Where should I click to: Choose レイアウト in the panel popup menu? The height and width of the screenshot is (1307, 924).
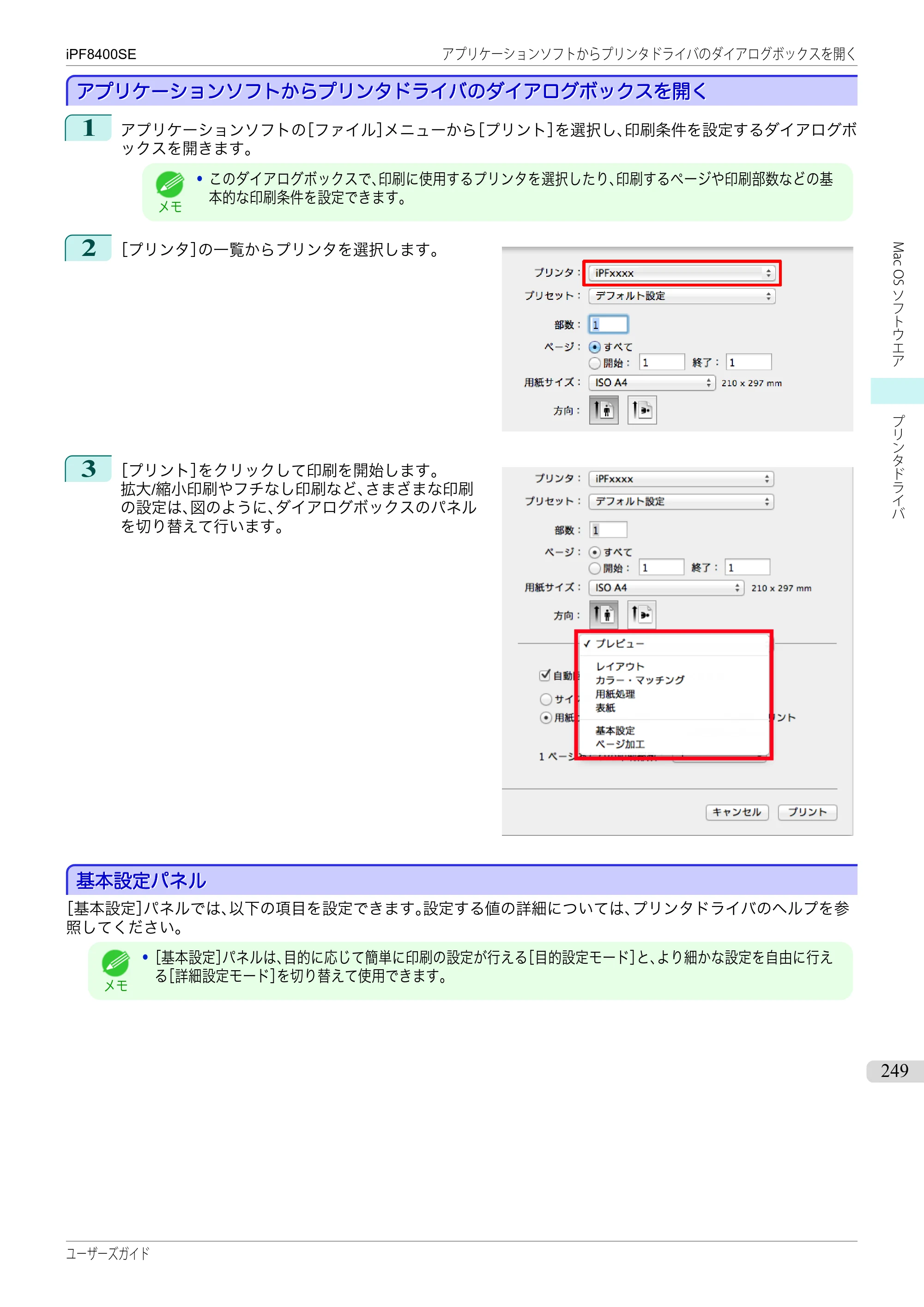point(674,667)
